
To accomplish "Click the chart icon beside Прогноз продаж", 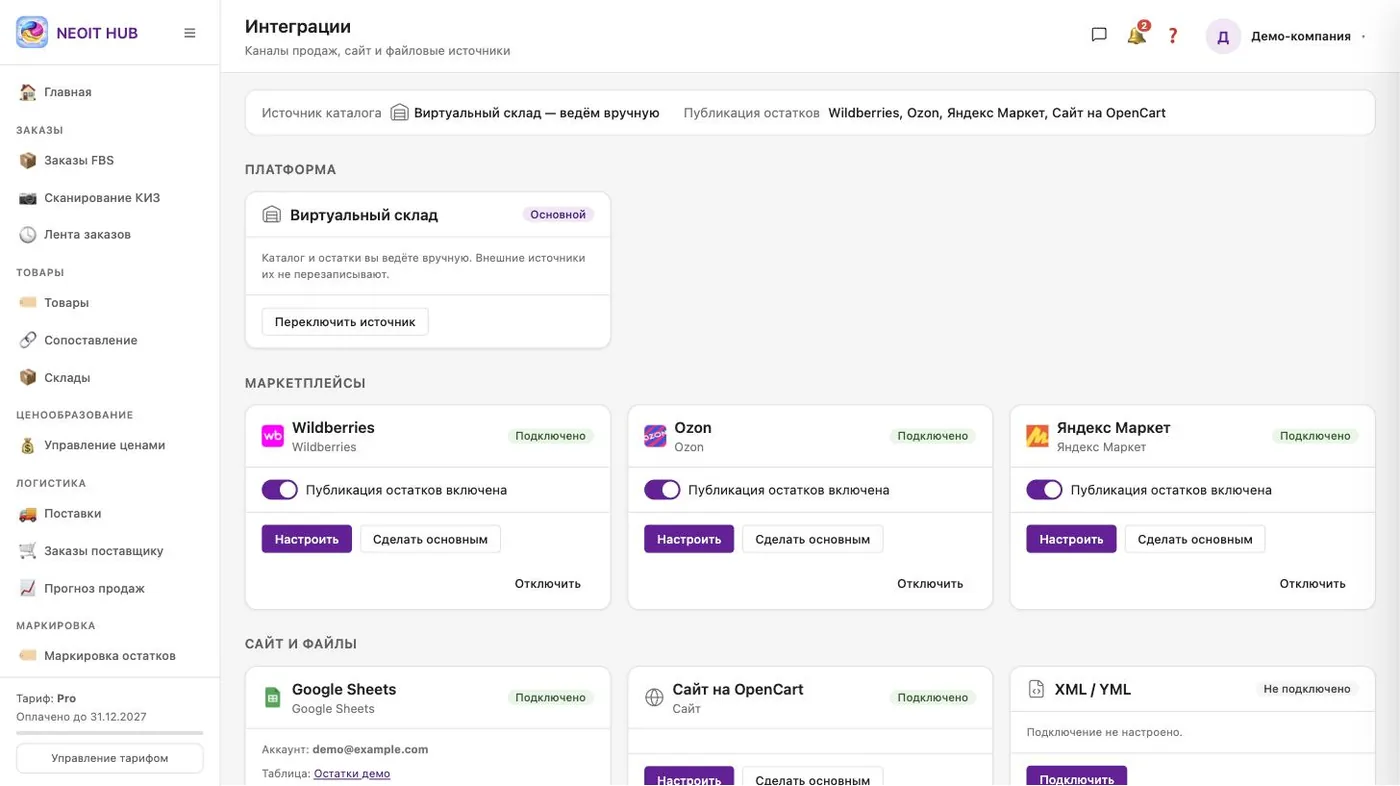I will (x=28, y=589).
